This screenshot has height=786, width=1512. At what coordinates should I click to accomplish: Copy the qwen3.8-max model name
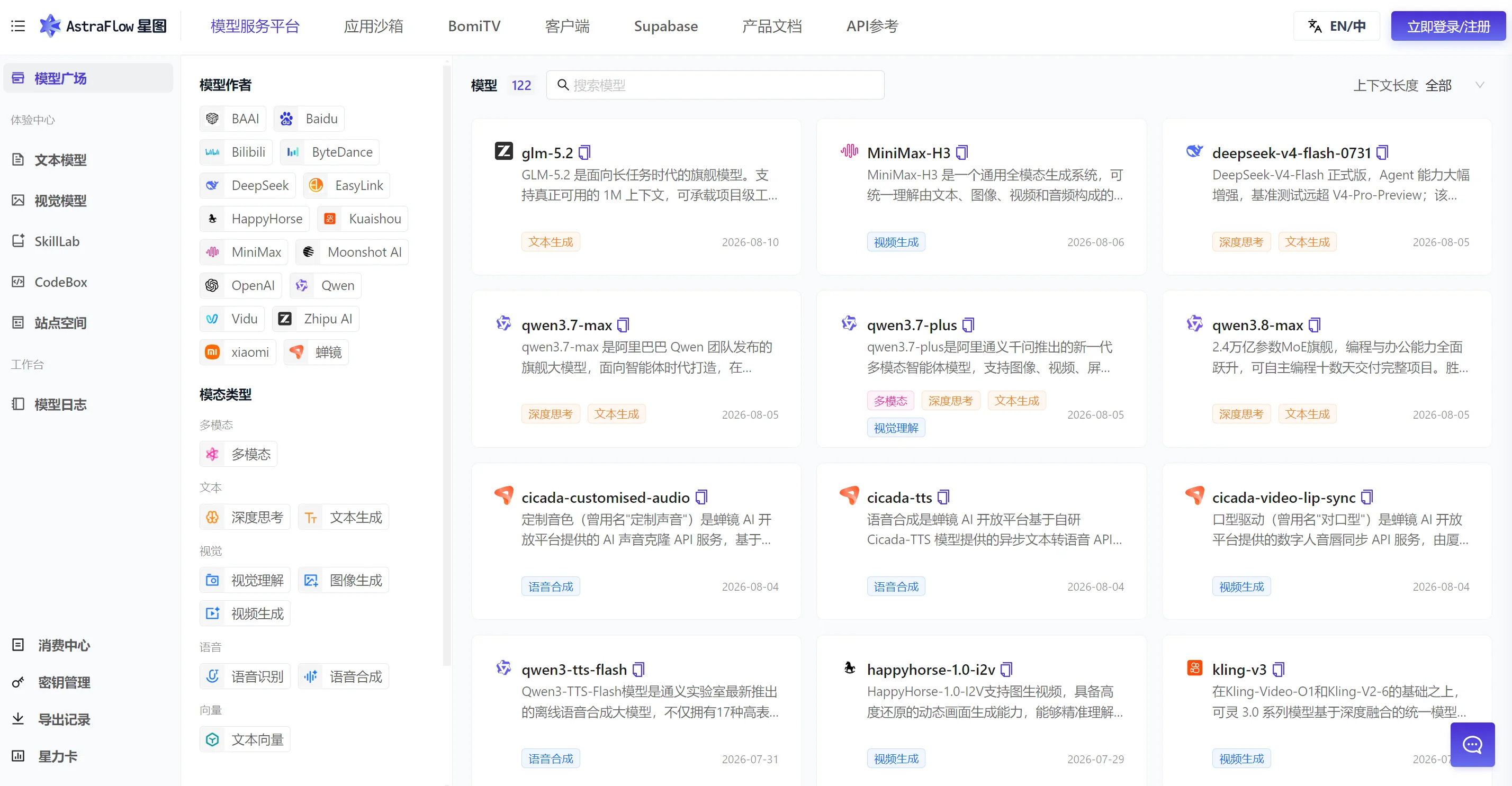(x=1315, y=324)
